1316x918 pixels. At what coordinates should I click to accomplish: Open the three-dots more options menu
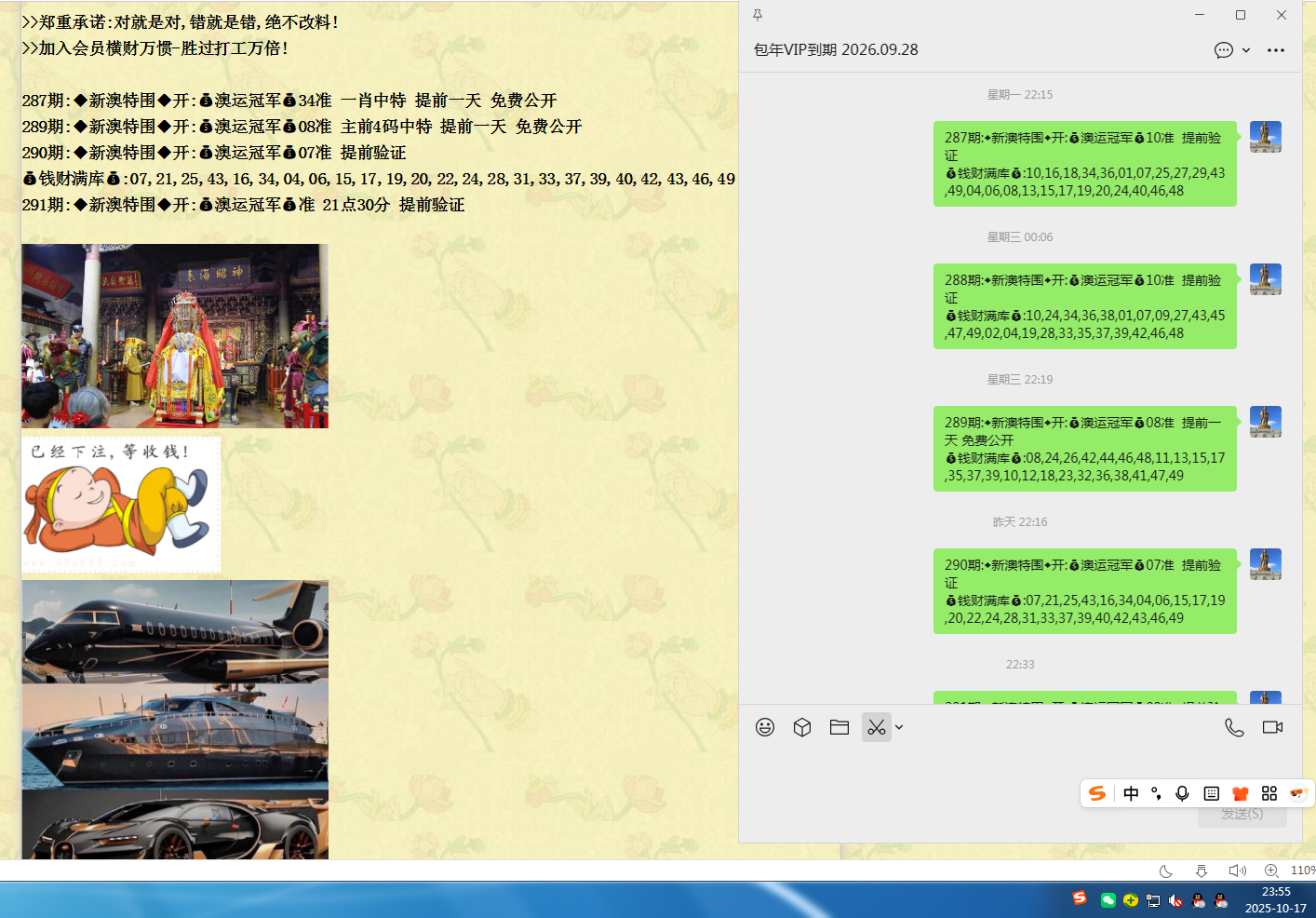(1276, 50)
